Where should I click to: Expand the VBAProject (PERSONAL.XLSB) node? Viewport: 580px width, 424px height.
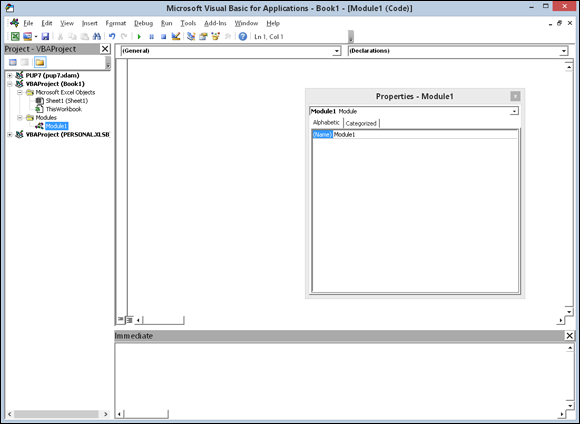point(10,135)
